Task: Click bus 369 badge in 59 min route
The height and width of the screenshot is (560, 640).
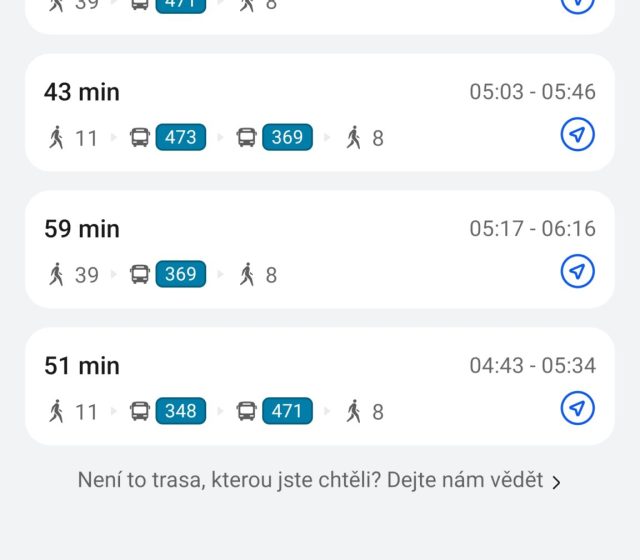Action: pyautogui.click(x=181, y=274)
